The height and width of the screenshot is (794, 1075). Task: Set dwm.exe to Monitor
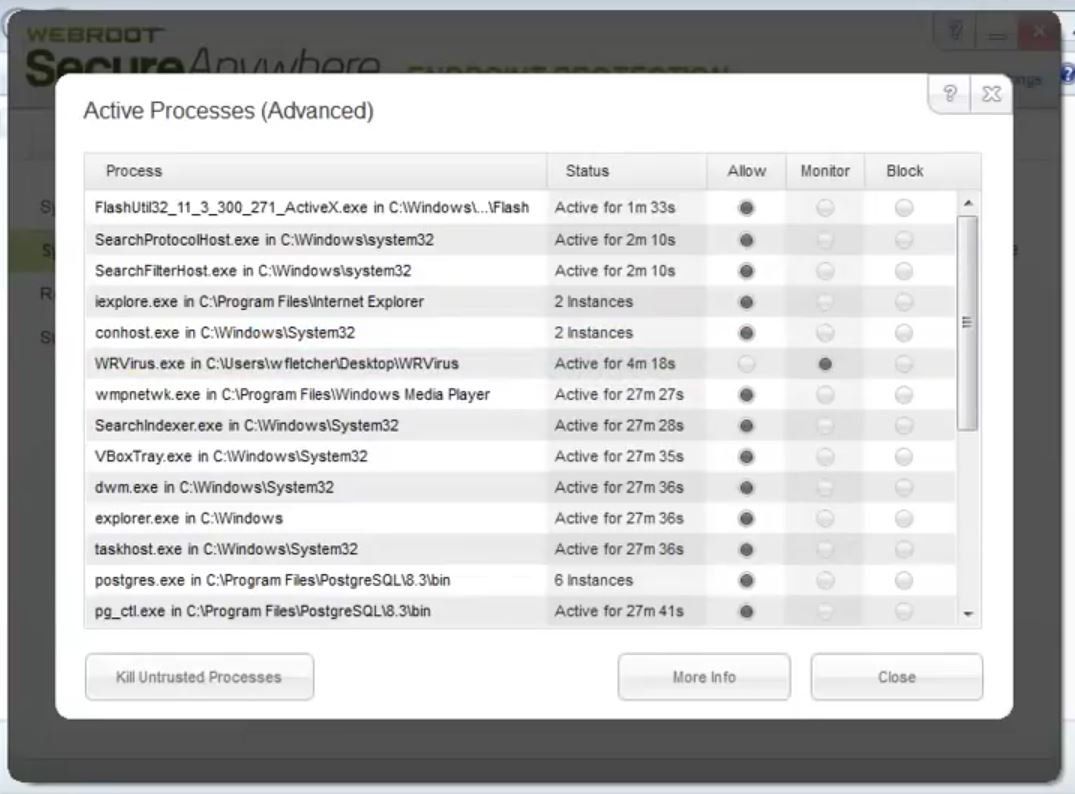[825, 488]
